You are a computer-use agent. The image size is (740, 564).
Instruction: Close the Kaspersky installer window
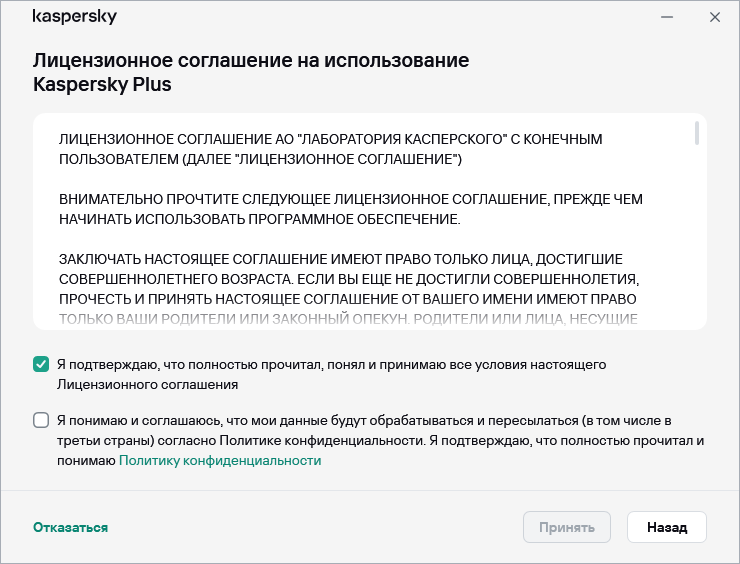click(x=715, y=17)
